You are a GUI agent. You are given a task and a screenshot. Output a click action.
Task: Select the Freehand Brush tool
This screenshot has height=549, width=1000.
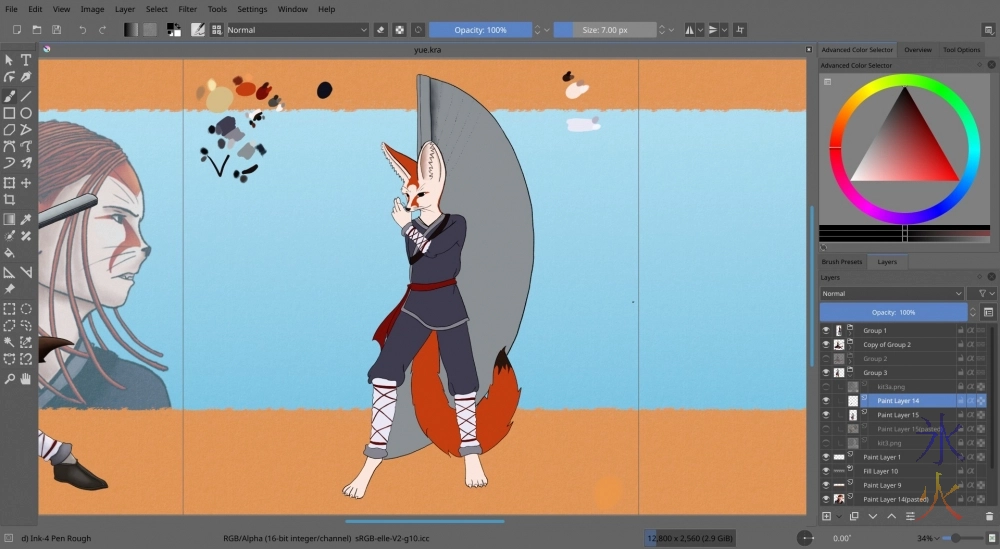(9, 96)
